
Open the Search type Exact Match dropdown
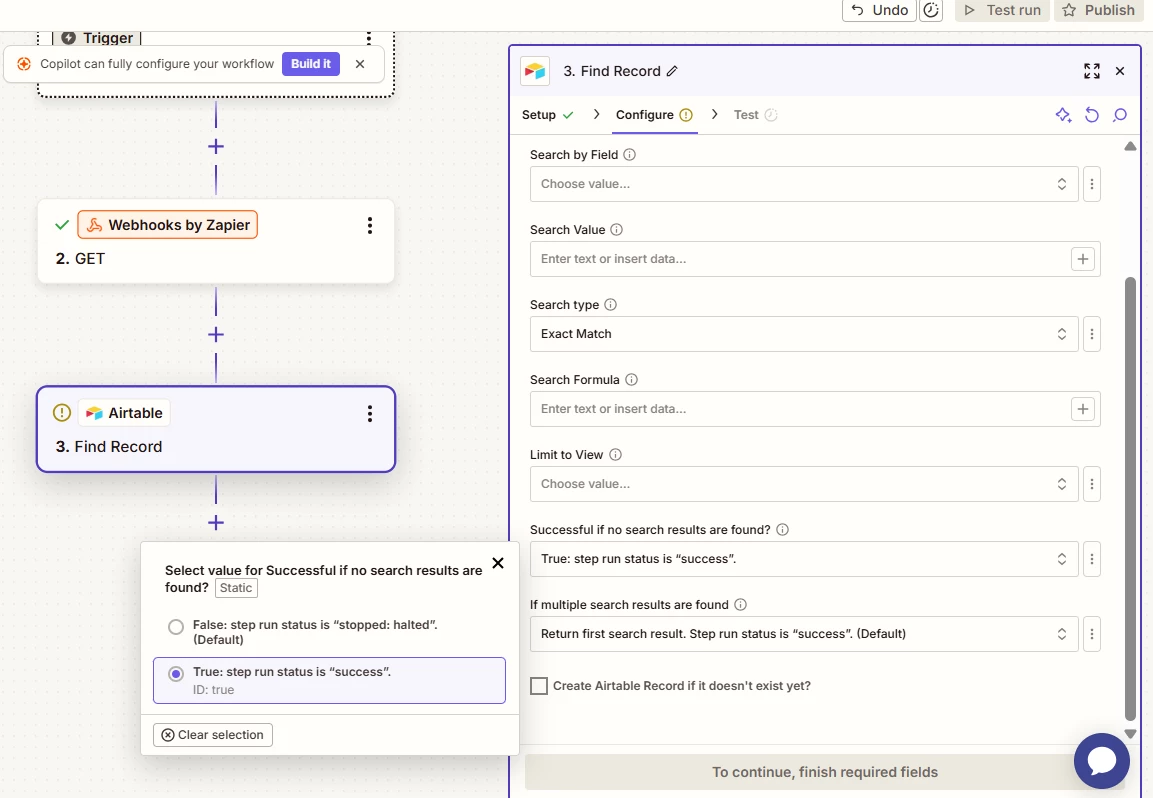(x=804, y=334)
